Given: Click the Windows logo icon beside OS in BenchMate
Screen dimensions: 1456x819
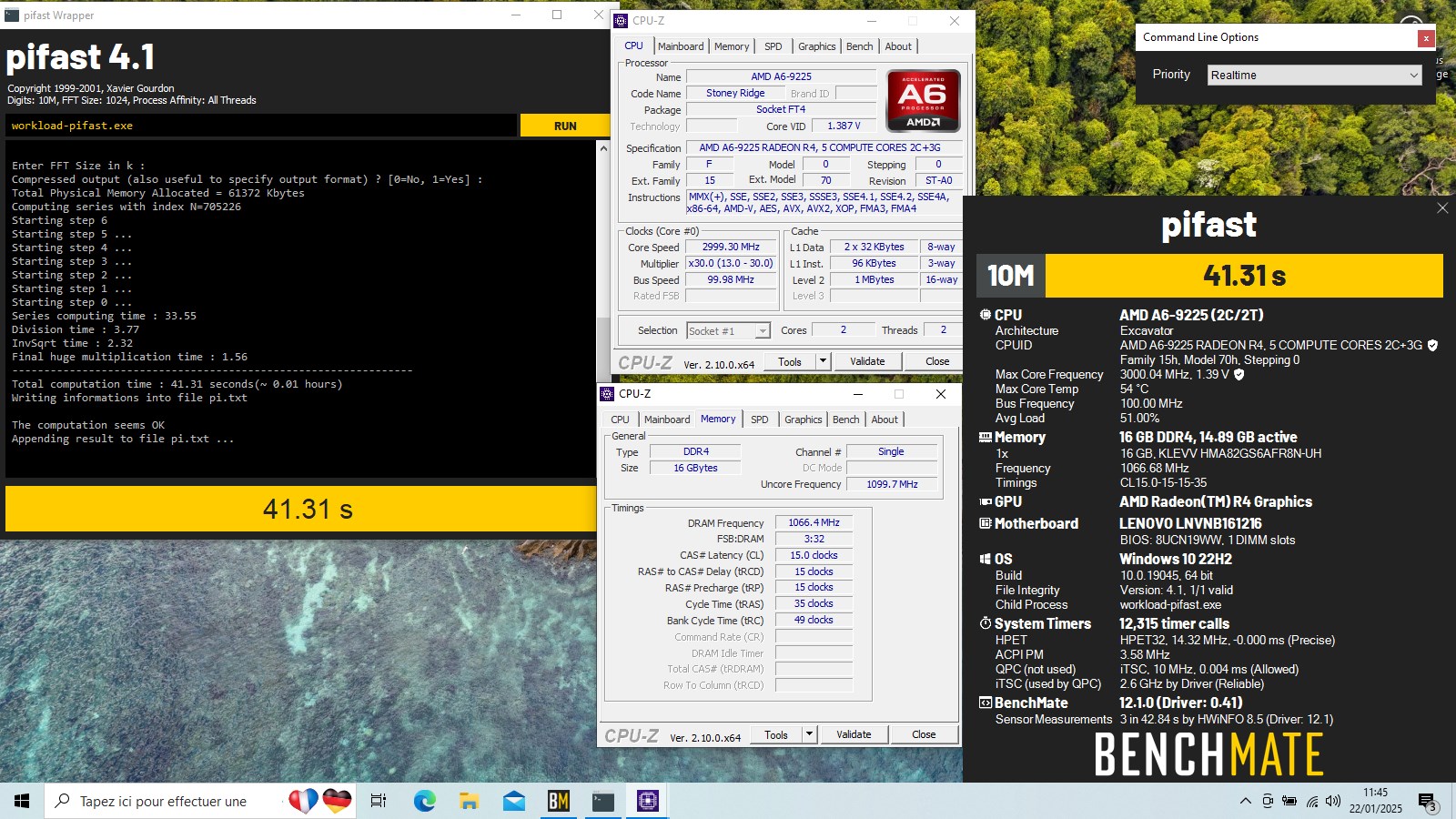Looking at the screenshot, I should click(985, 559).
